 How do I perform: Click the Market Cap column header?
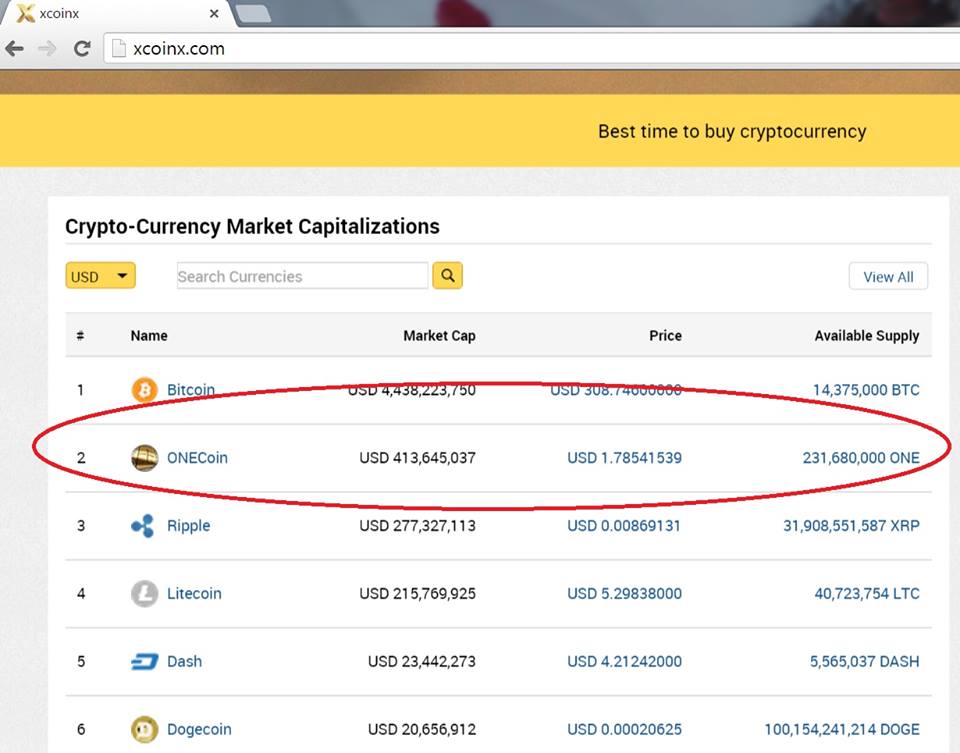(439, 335)
